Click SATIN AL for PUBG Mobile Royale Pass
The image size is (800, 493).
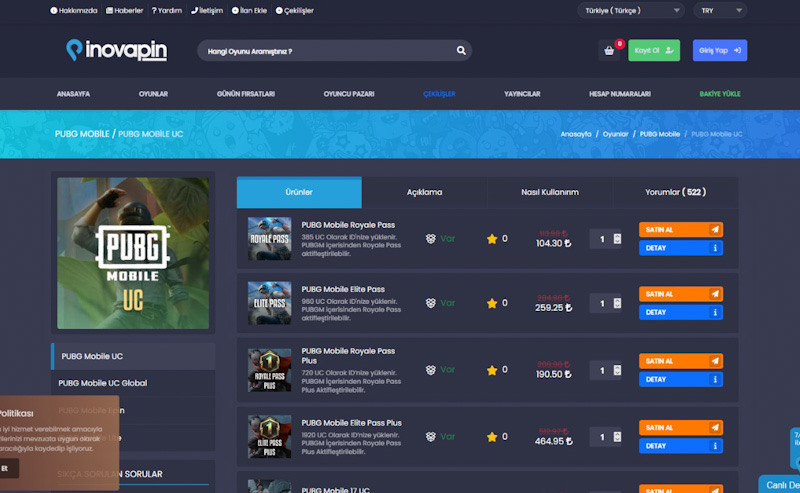(681, 230)
